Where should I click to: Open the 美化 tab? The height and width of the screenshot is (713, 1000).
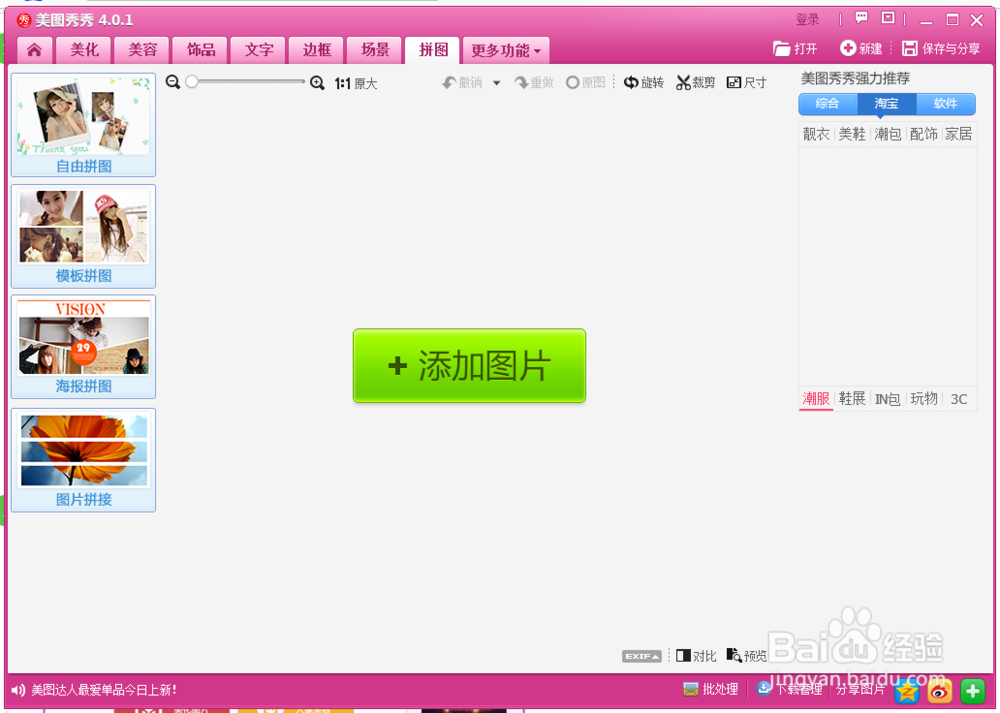click(84, 50)
